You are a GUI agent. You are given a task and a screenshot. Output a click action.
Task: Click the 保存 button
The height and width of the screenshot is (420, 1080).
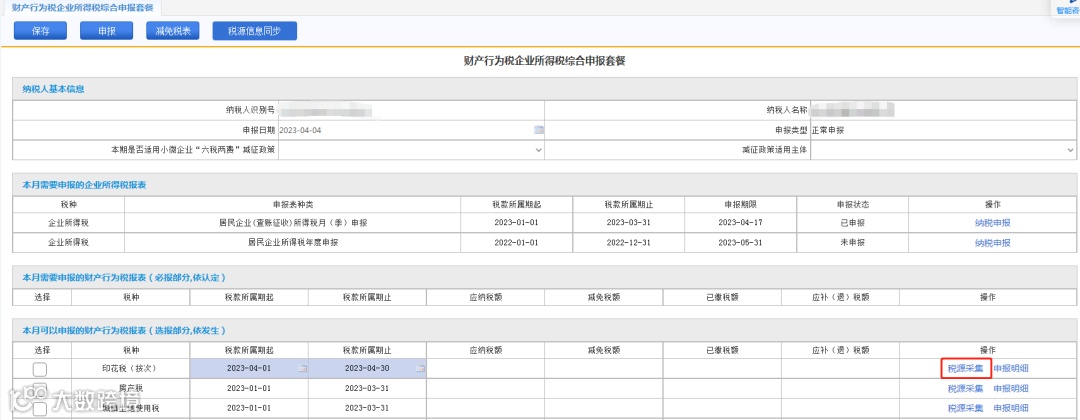pyautogui.click(x=41, y=31)
